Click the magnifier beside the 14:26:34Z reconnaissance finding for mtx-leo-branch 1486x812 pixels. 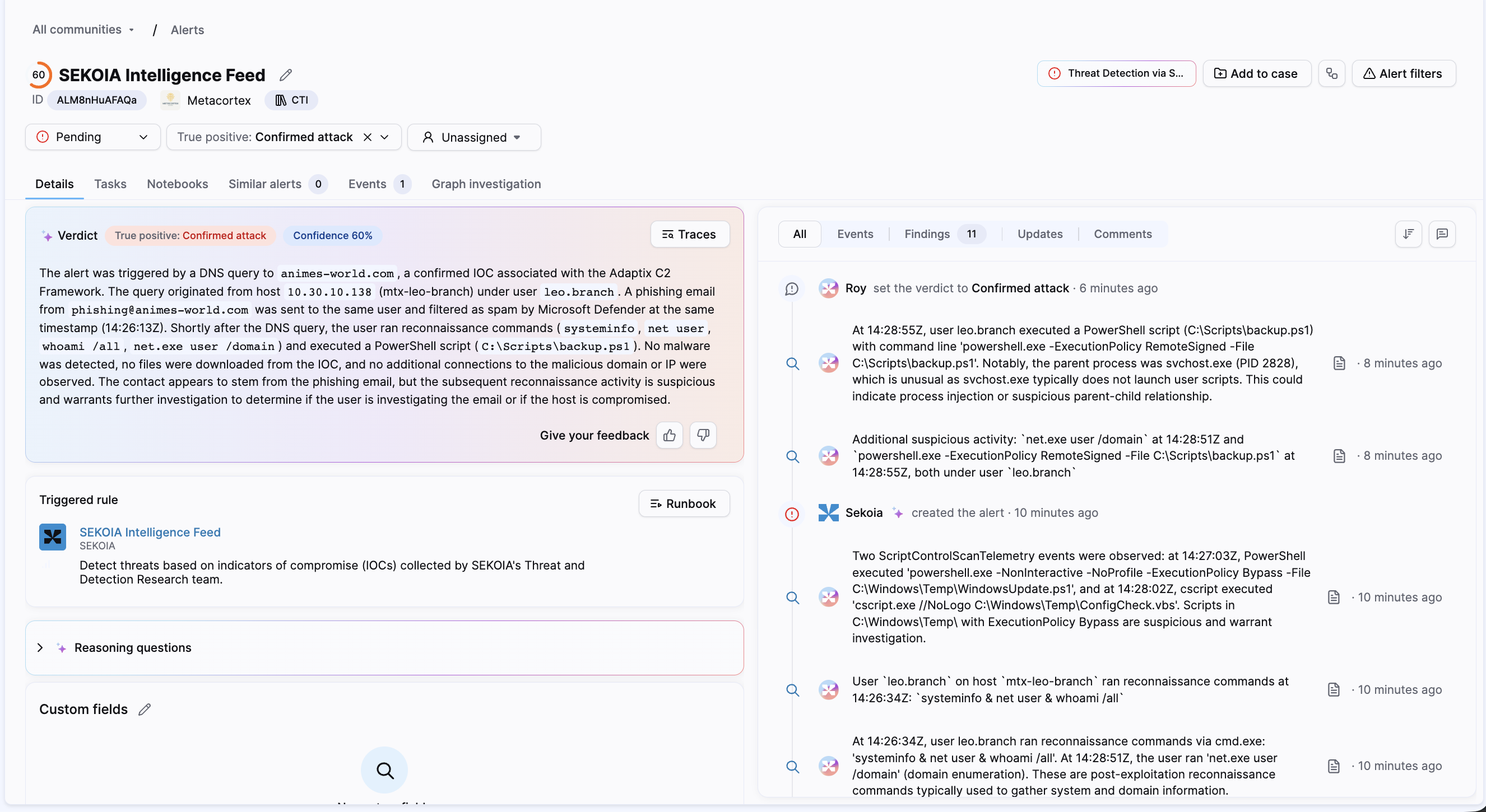793,690
